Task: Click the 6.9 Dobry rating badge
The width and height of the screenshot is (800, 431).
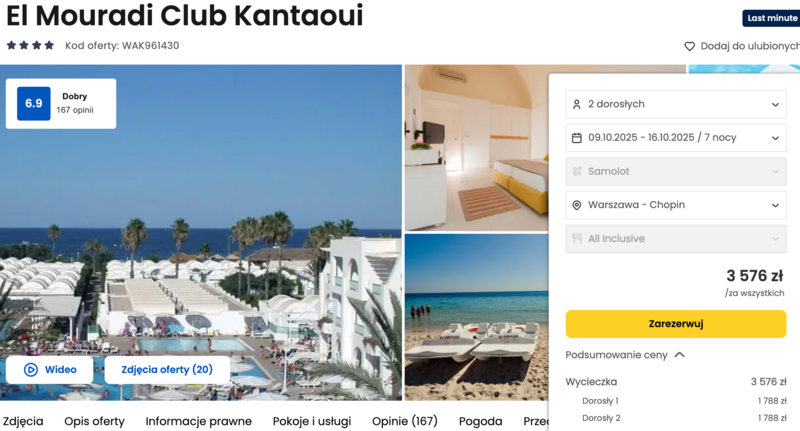Action: coord(61,104)
